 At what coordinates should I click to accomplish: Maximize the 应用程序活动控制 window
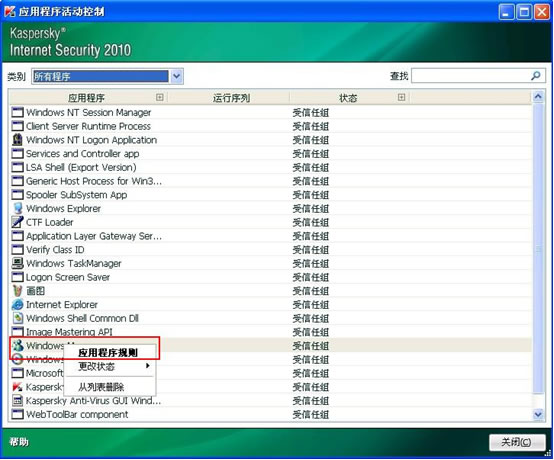[524, 12]
